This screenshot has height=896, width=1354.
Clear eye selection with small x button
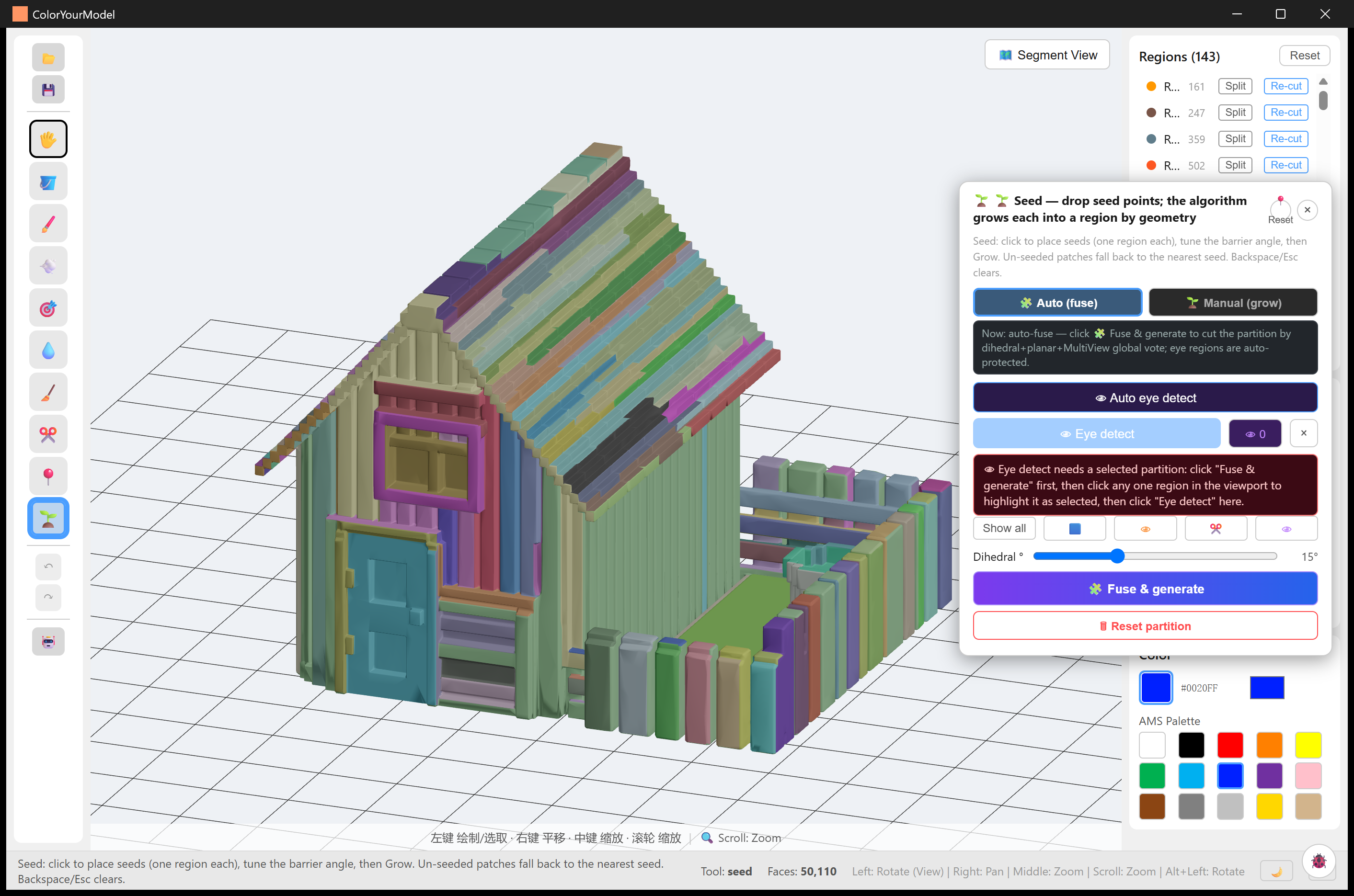pyautogui.click(x=1304, y=433)
